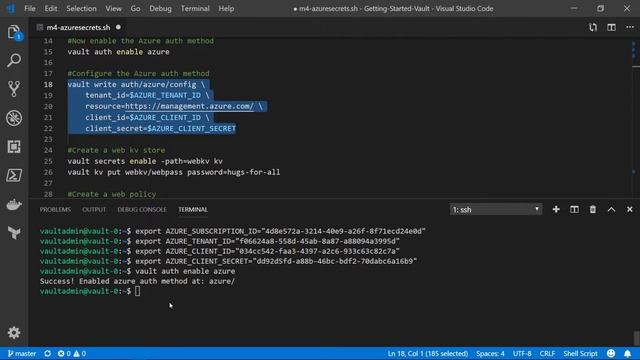
Task: Click the line 'vault auth enable azure' in editor
Action: pyautogui.click(x=118, y=52)
